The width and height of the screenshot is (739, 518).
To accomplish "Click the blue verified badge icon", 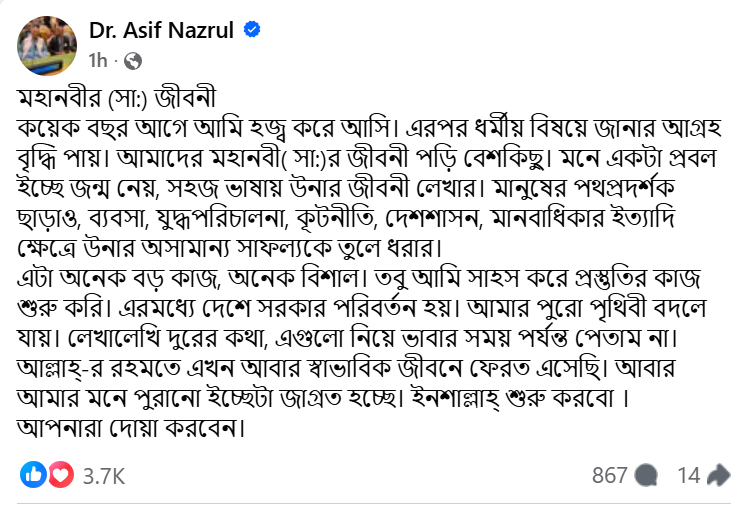I will tap(254, 30).
